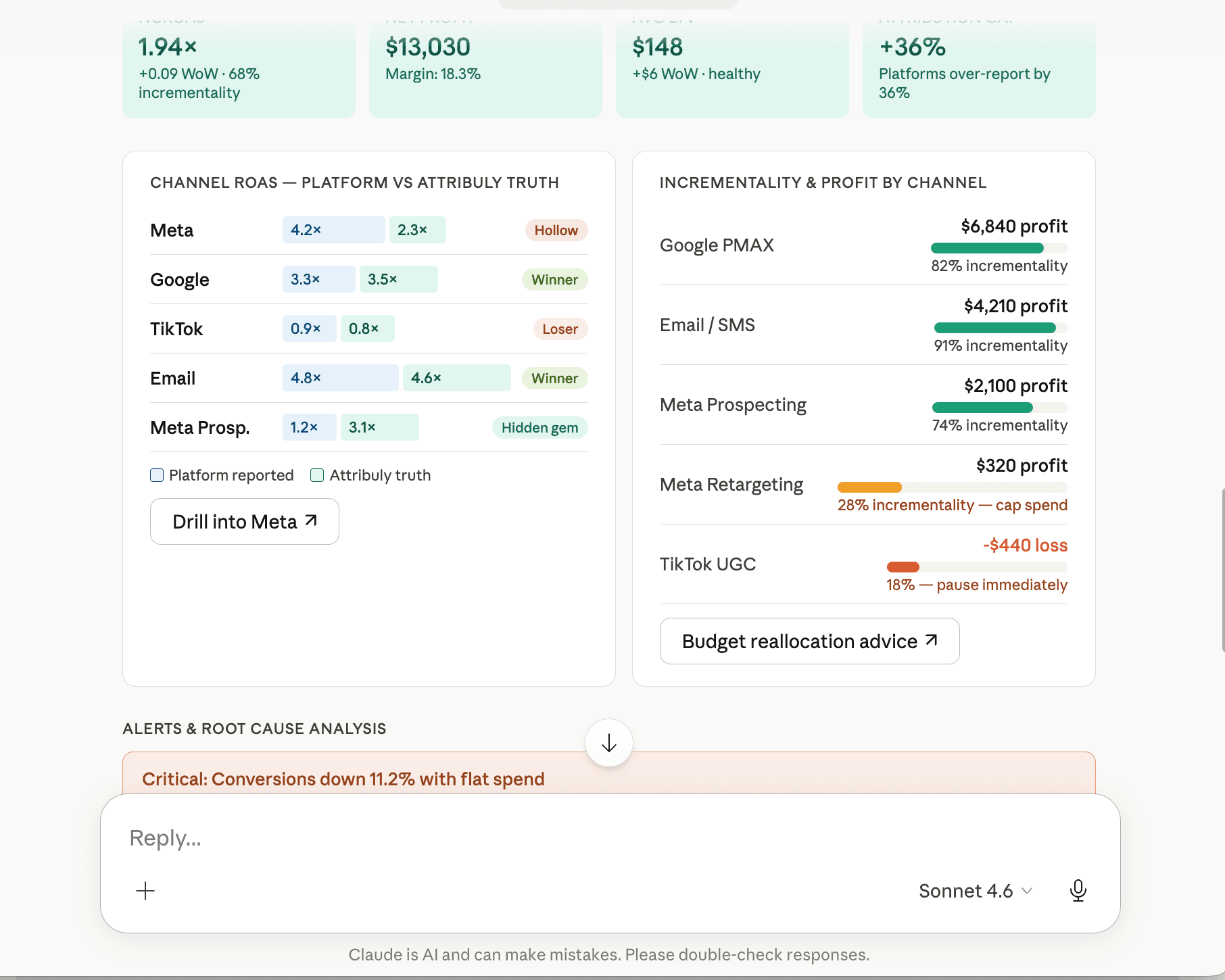Screen dimensions: 1225x980
Task: Select the 'Channel ROAS' panel heading
Action: 354,182
